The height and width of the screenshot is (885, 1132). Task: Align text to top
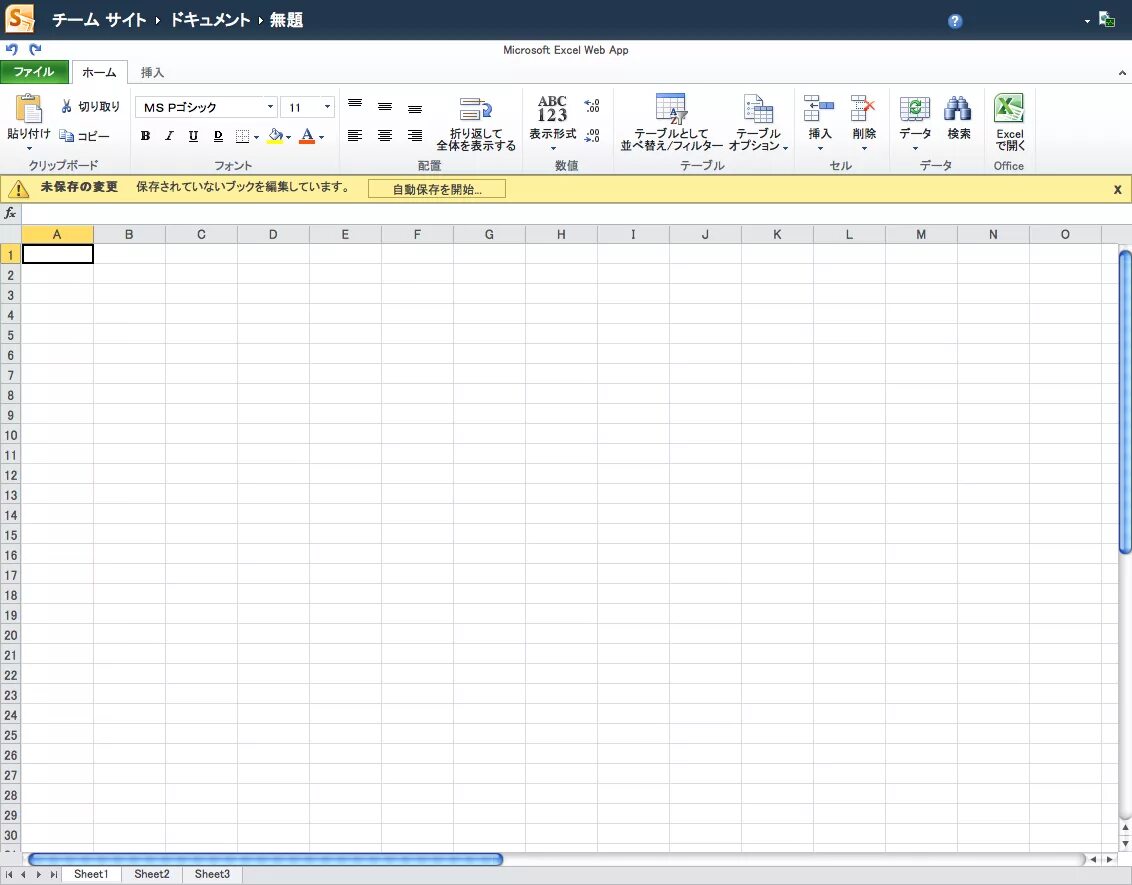(354, 105)
